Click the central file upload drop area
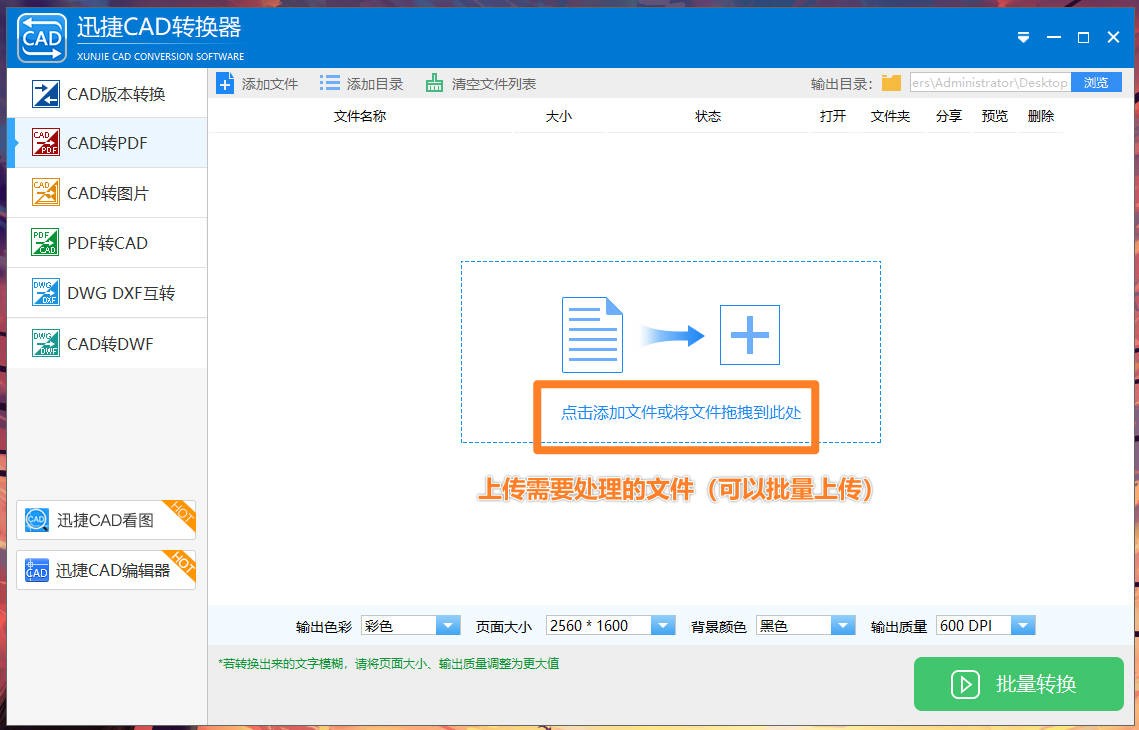1139x730 pixels. pos(675,415)
